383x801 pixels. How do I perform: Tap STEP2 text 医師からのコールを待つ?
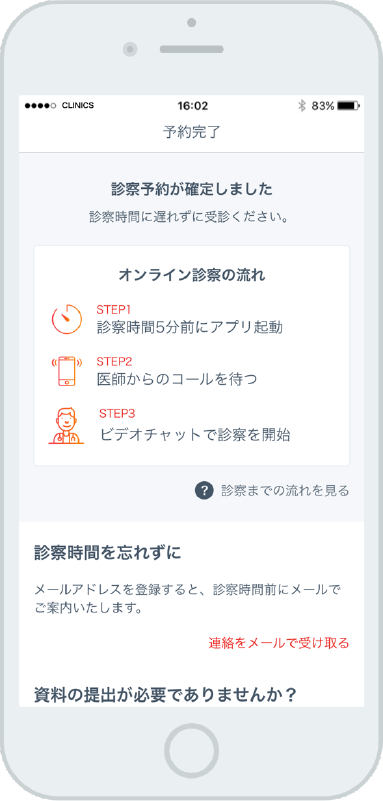pos(177,380)
